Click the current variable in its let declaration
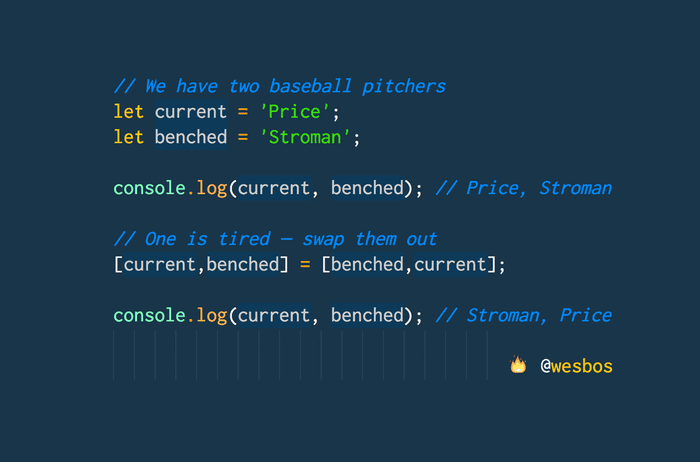700x462 pixels. click(191, 111)
